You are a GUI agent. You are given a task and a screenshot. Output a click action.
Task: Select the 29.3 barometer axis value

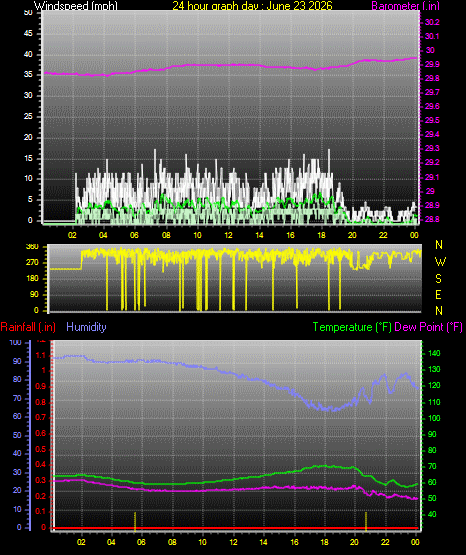tap(432, 148)
